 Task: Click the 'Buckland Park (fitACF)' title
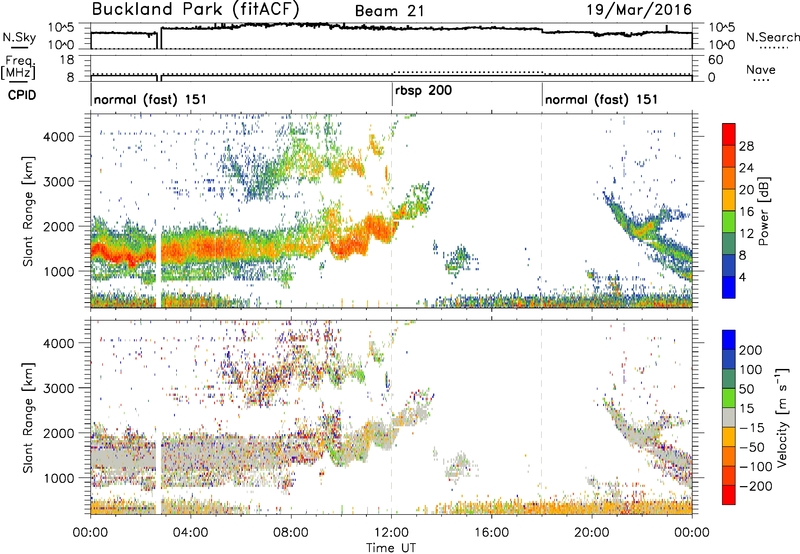pos(195,9)
